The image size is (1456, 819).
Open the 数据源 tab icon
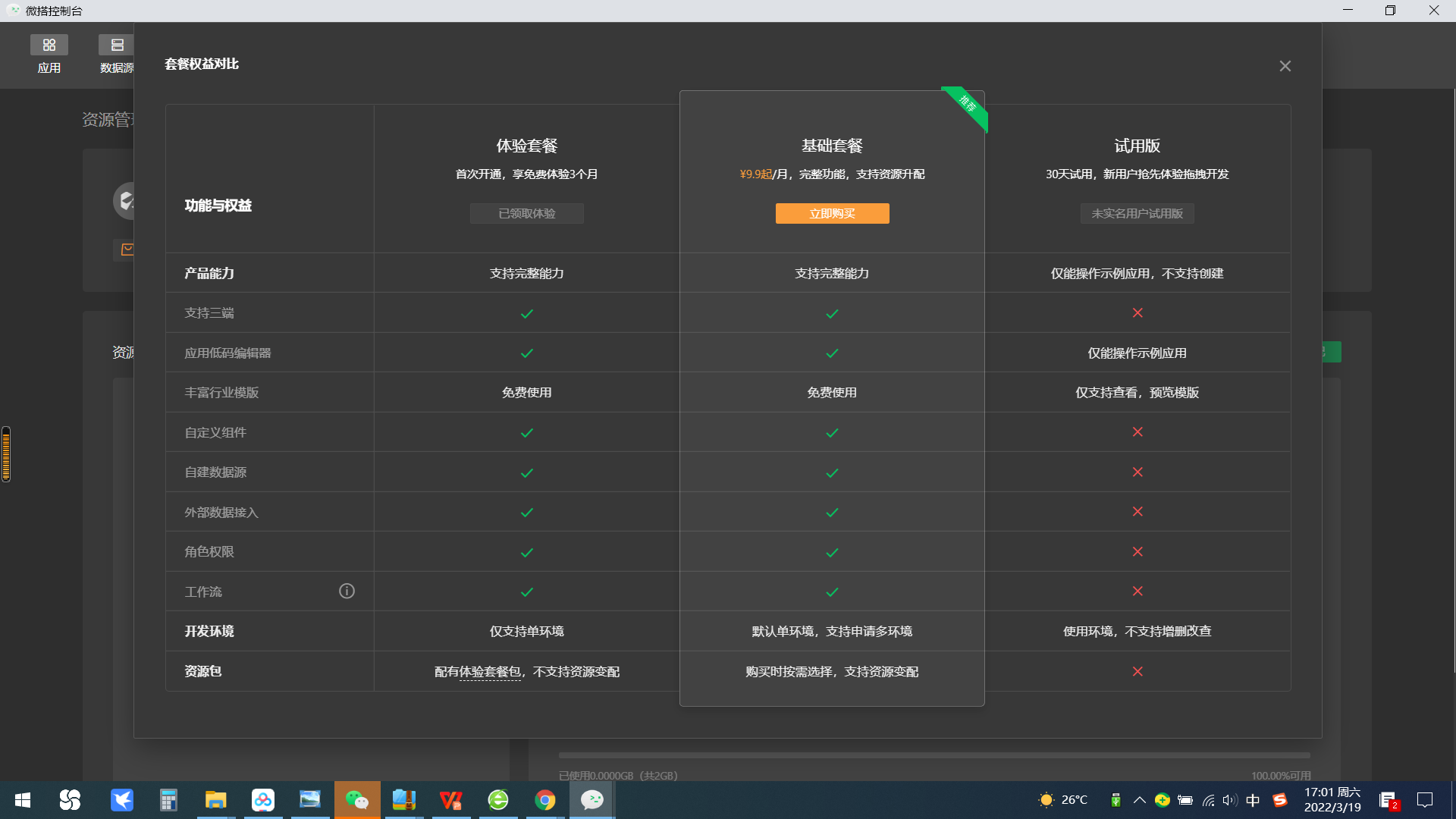117,45
